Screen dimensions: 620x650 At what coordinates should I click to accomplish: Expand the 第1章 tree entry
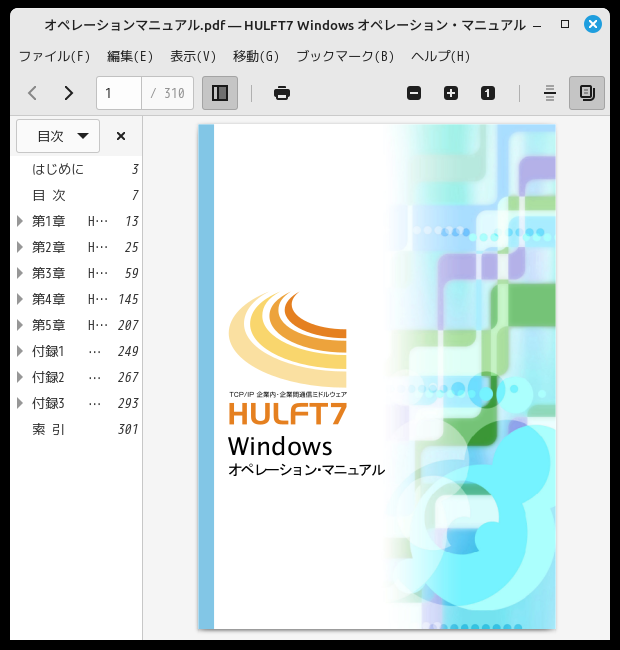pos(19,221)
